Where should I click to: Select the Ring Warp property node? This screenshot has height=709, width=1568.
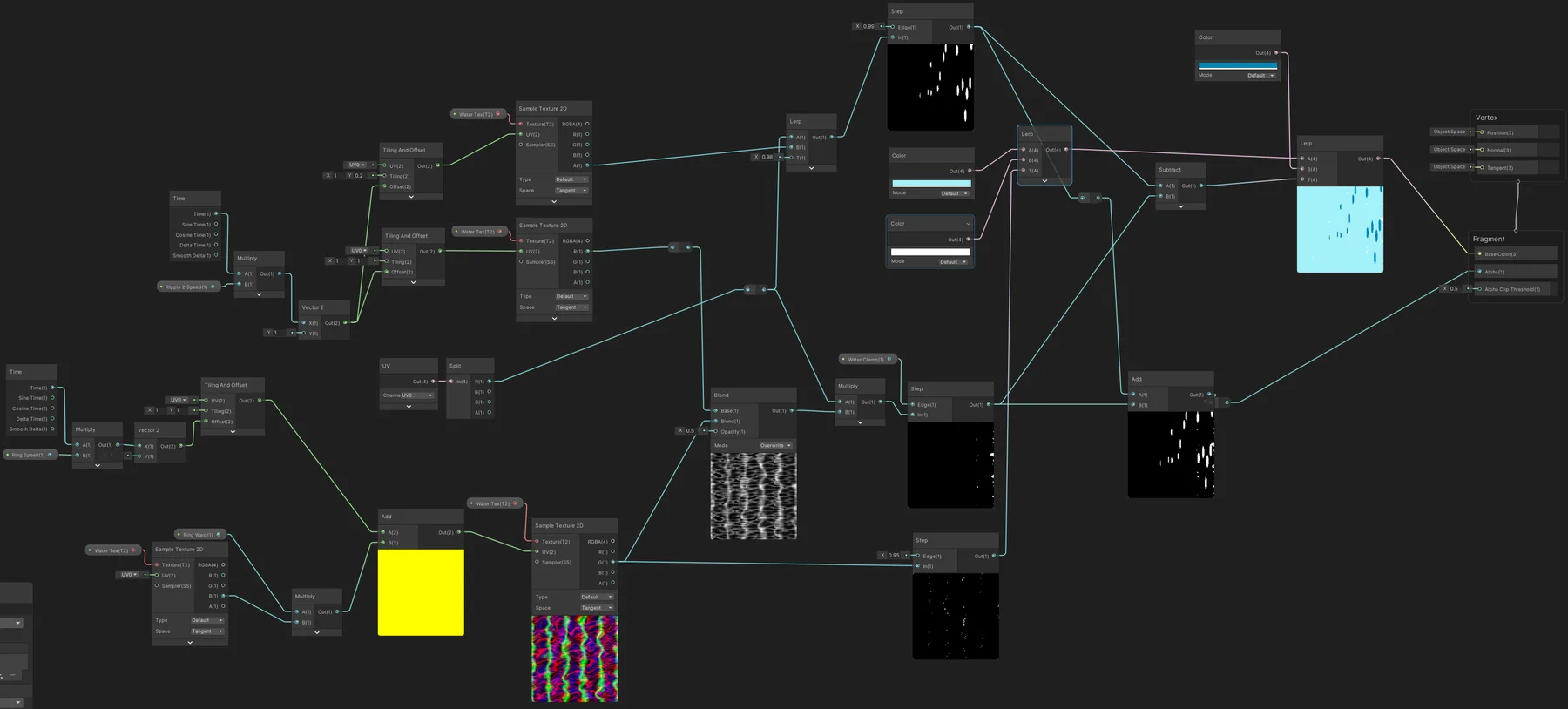tap(199, 535)
